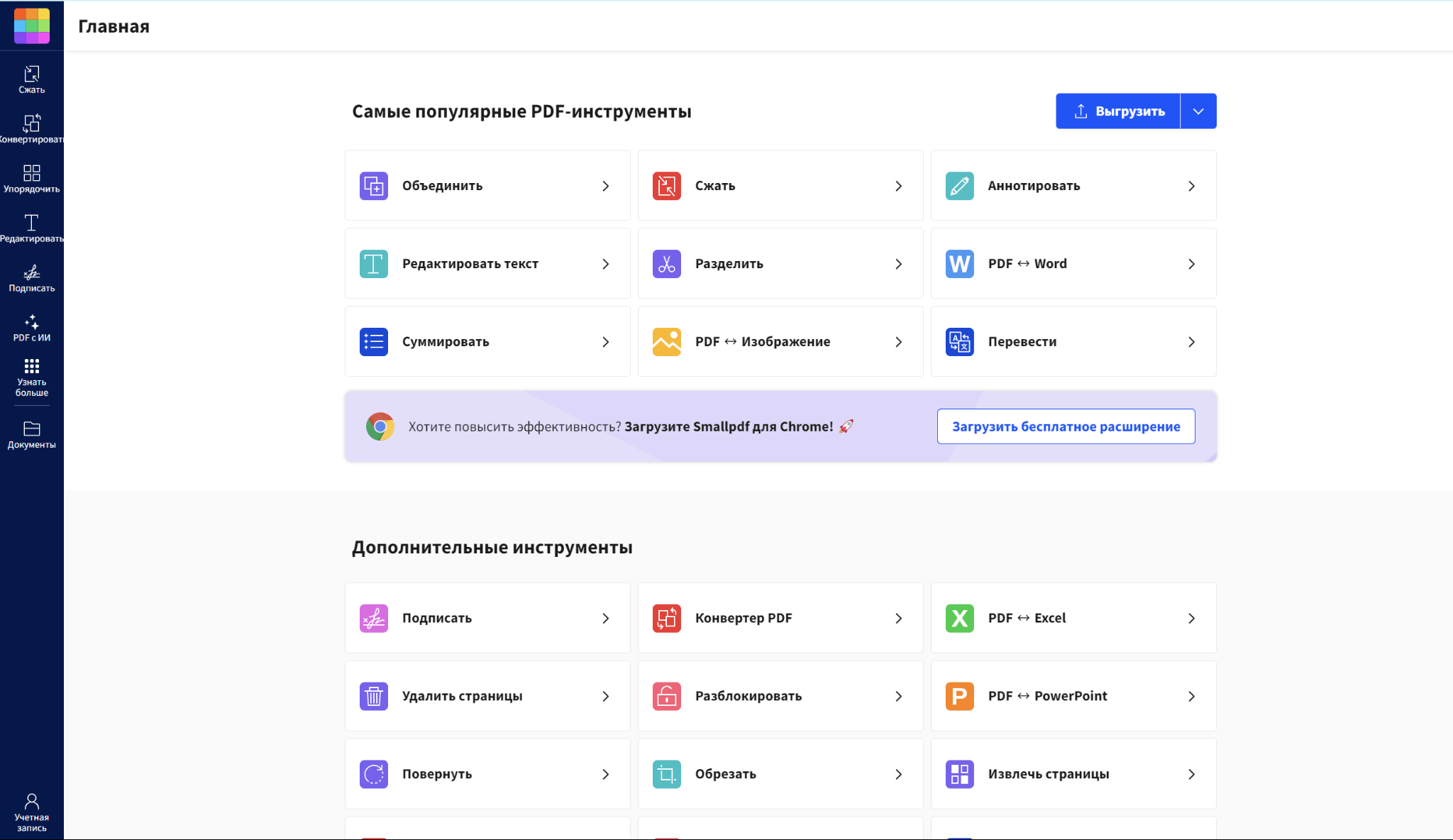Open Редактировать in the left sidebar
This screenshot has height=840, width=1453.
[32, 228]
